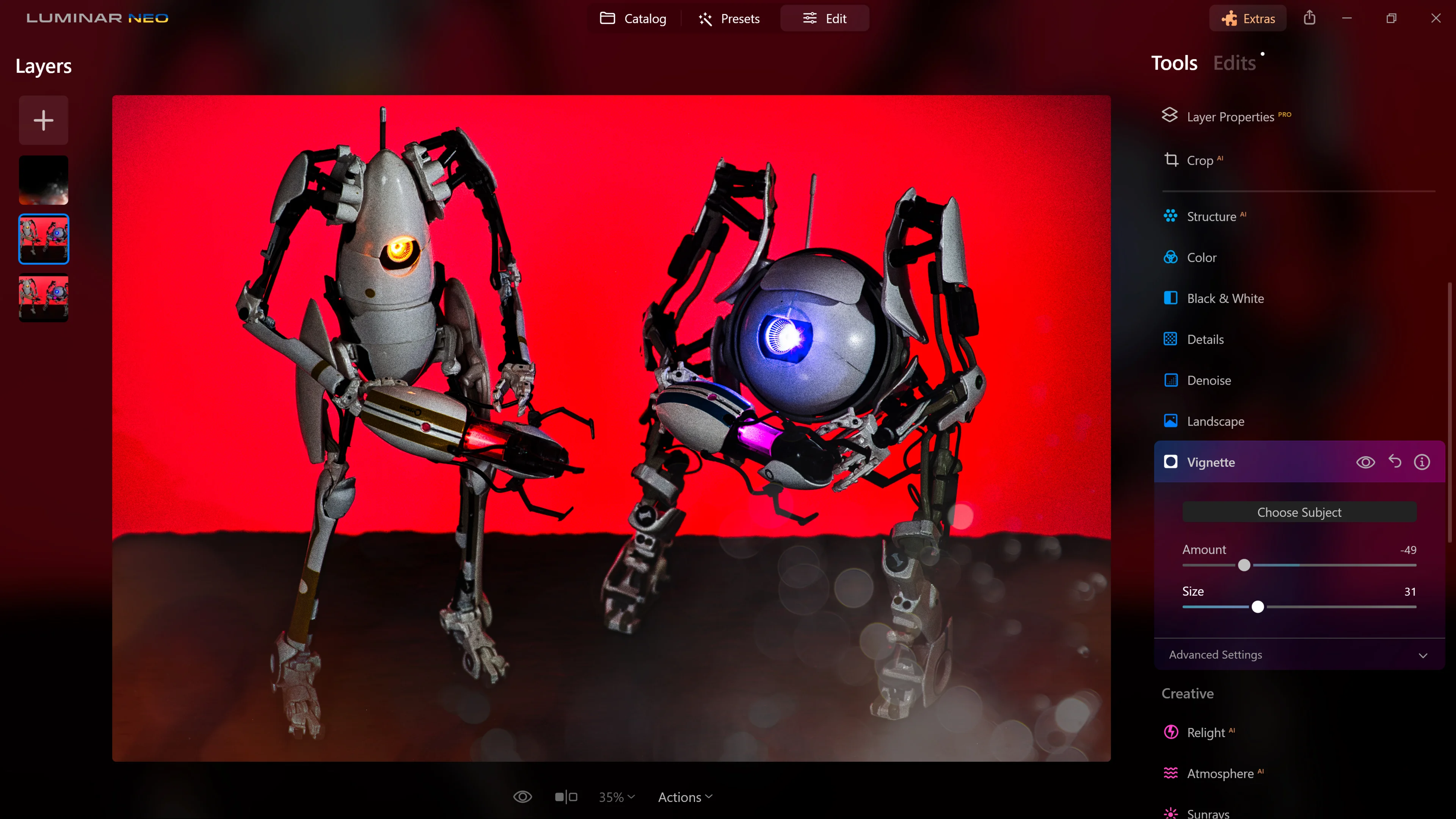Image resolution: width=1456 pixels, height=819 pixels.
Task: Open the 35% zoom level dropdown
Action: (x=617, y=797)
